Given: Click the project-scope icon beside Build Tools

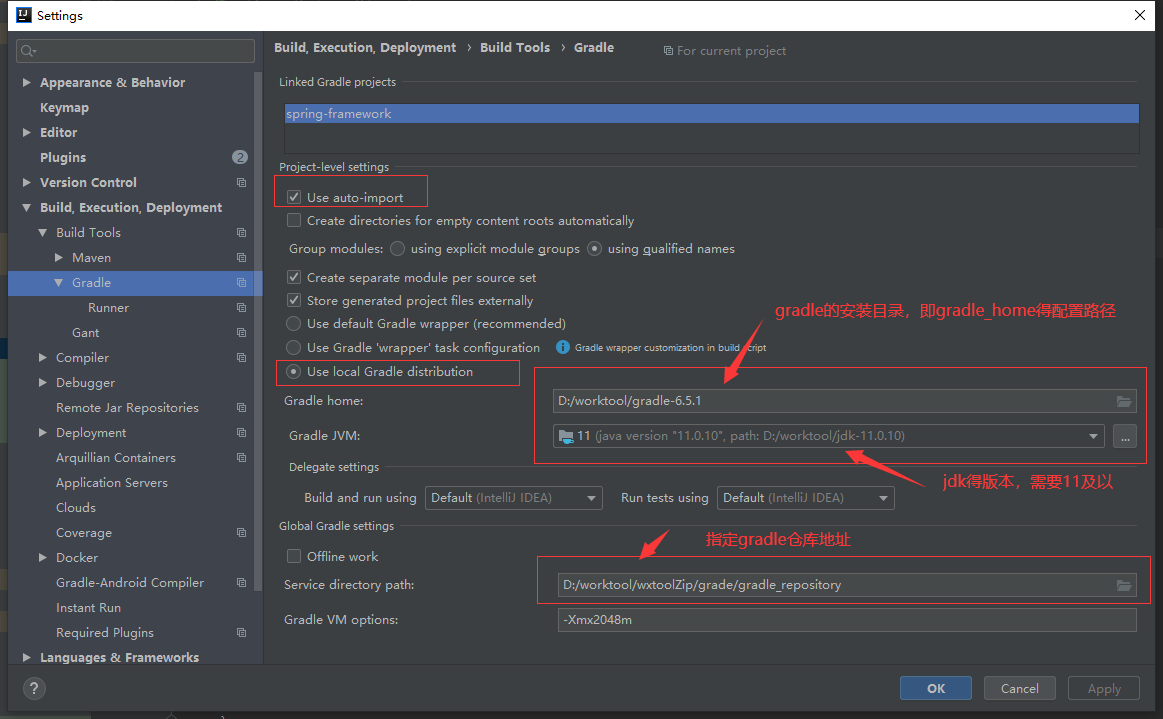Looking at the screenshot, I should [x=241, y=232].
